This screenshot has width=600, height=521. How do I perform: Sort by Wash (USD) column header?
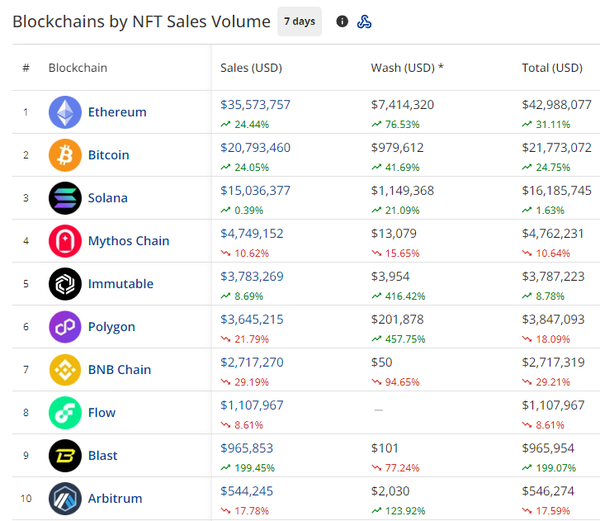407,68
